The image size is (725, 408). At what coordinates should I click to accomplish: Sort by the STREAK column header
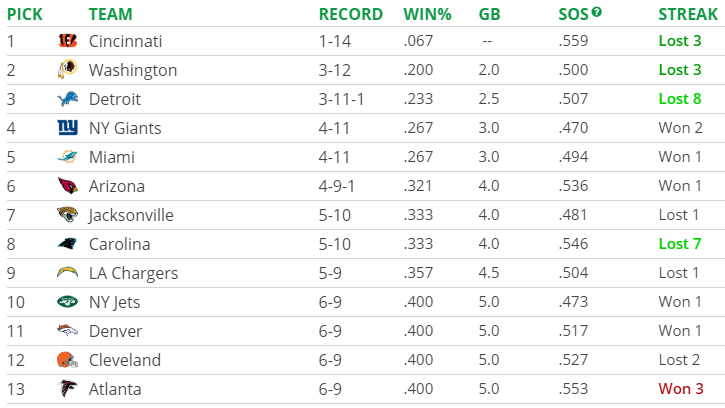pyautogui.click(x=688, y=14)
